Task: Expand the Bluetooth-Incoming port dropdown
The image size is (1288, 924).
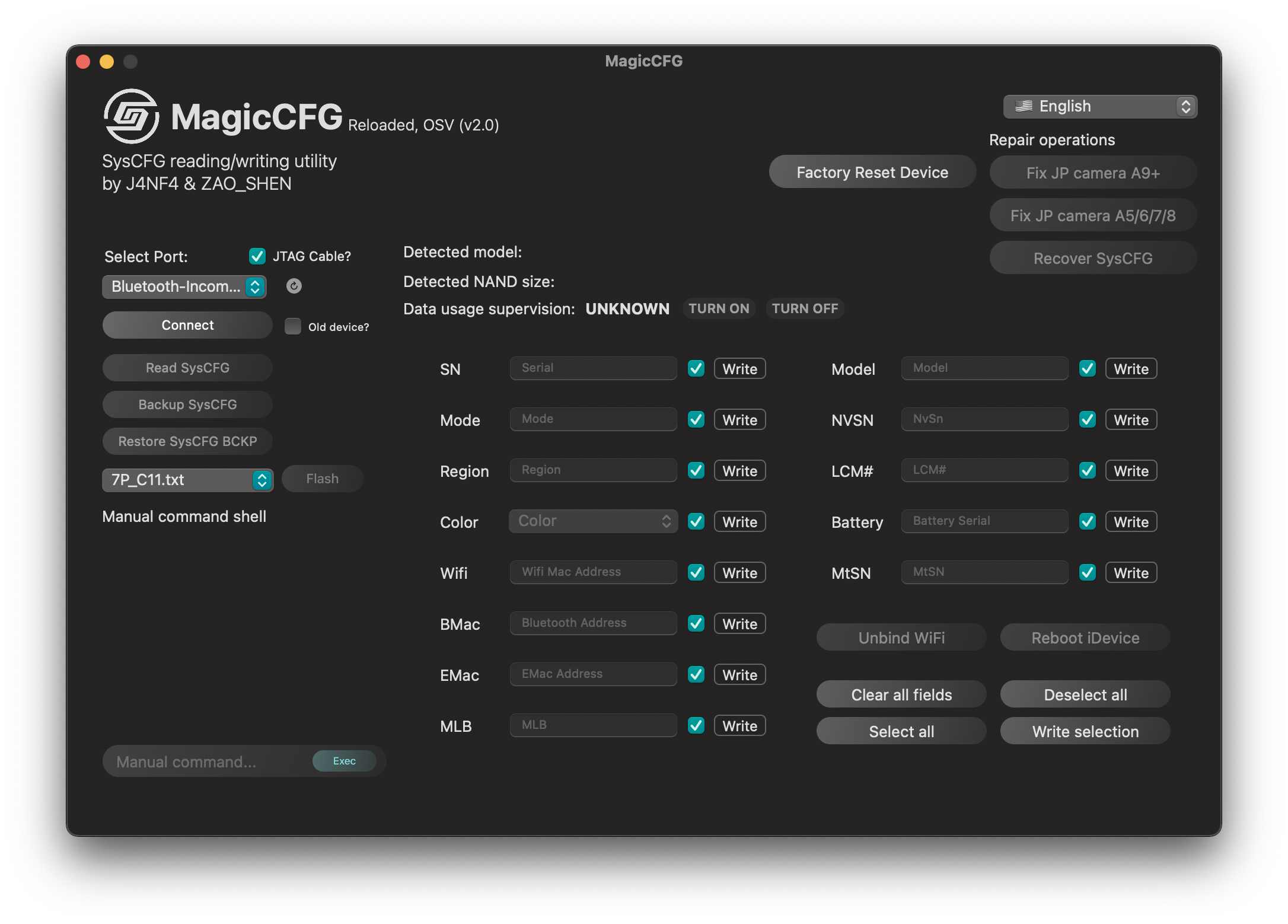Action: pos(184,287)
